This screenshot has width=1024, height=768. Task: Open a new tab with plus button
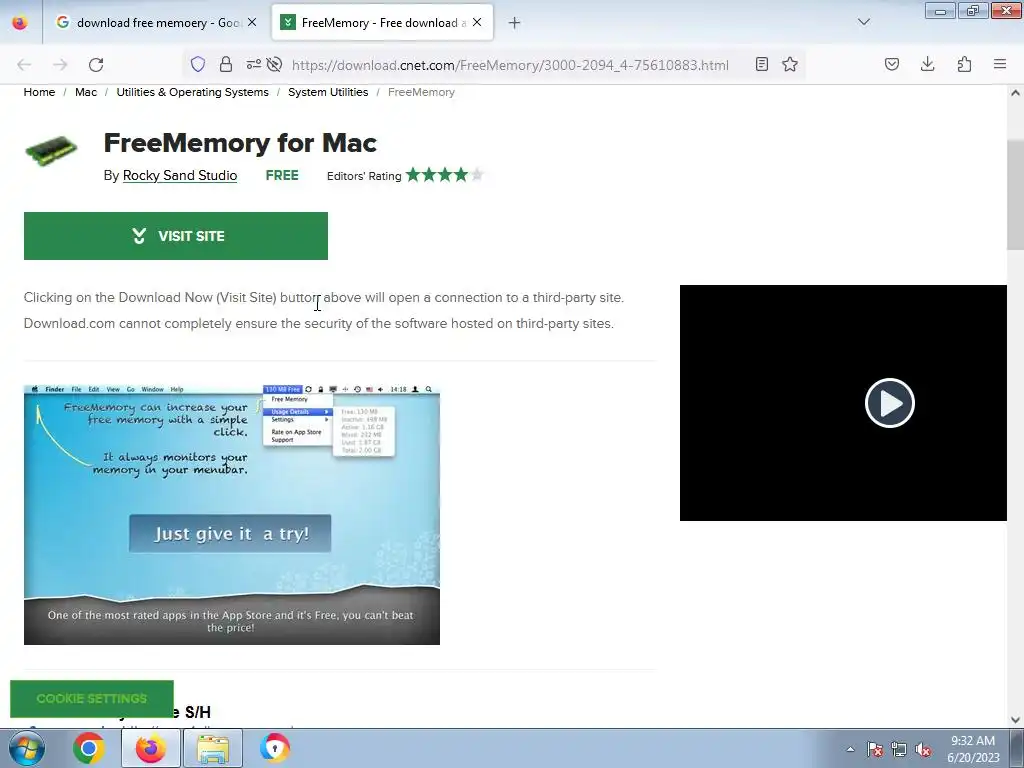pos(515,23)
